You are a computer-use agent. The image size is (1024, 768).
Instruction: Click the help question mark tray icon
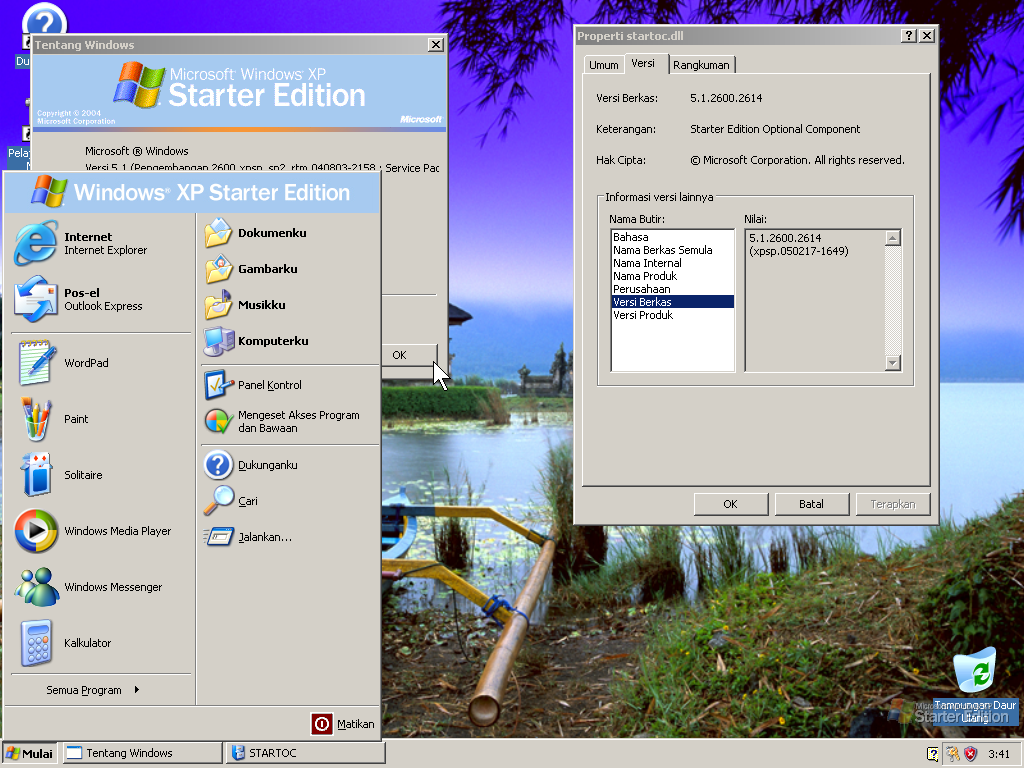pyautogui.click(x=933, y=754)
